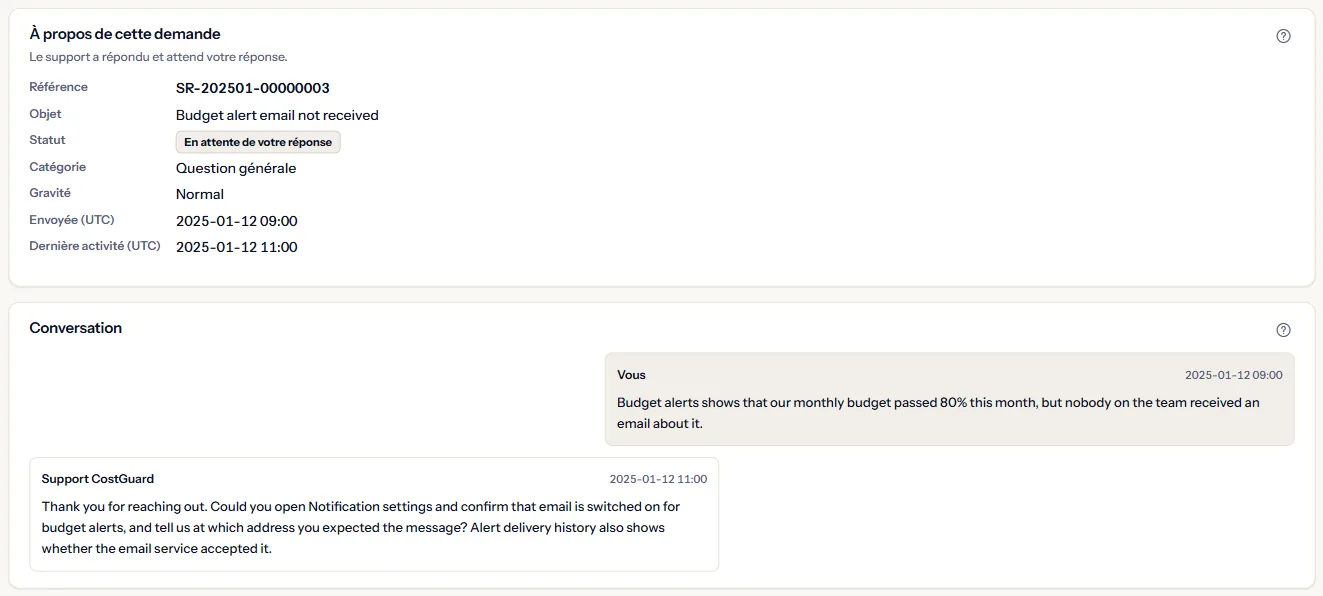
Task: Click the 'En attente de votre réponse' status badge
Action: [x=258, y=142]
